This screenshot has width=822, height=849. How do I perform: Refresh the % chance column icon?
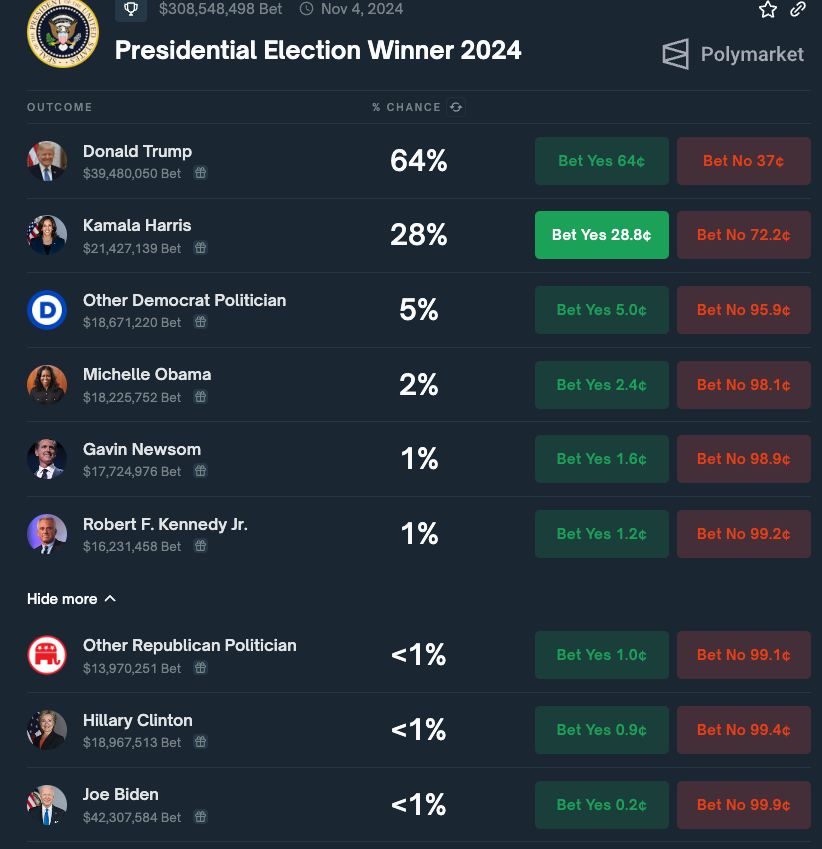click(x=456, y=107)
